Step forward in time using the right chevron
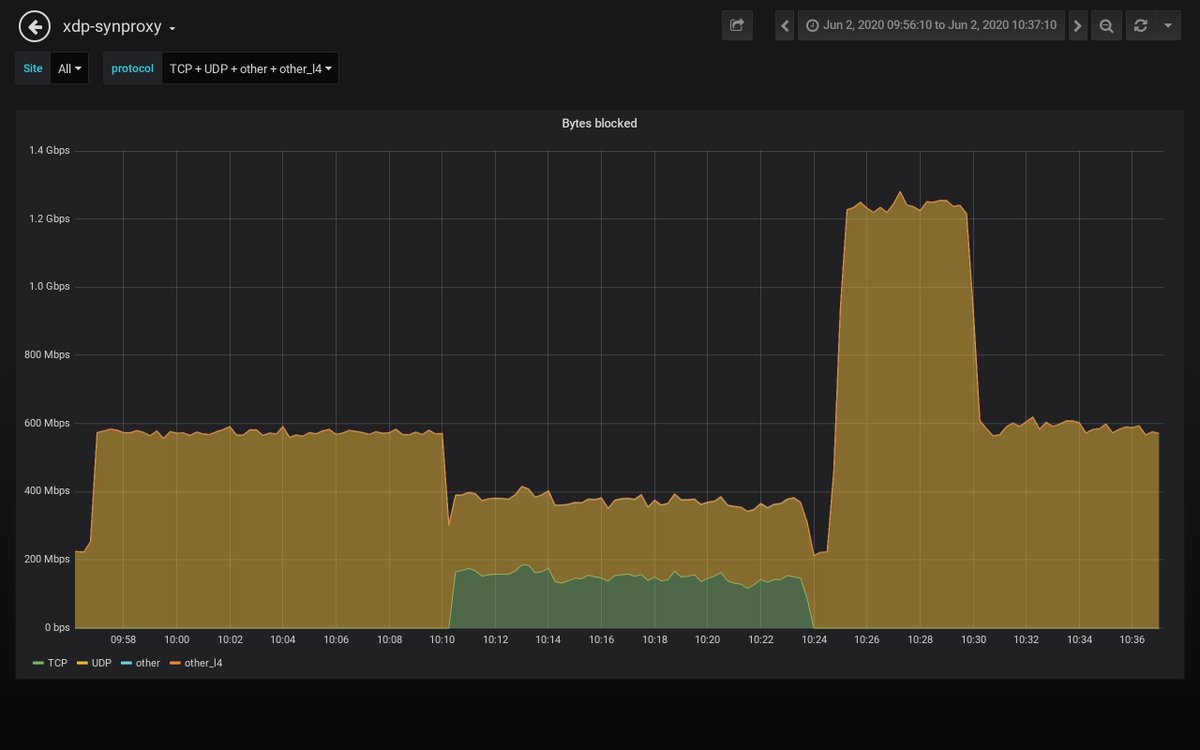The width and height of the screenshot is (1200, 750). pyautogui.click(x=1077, y=25)
